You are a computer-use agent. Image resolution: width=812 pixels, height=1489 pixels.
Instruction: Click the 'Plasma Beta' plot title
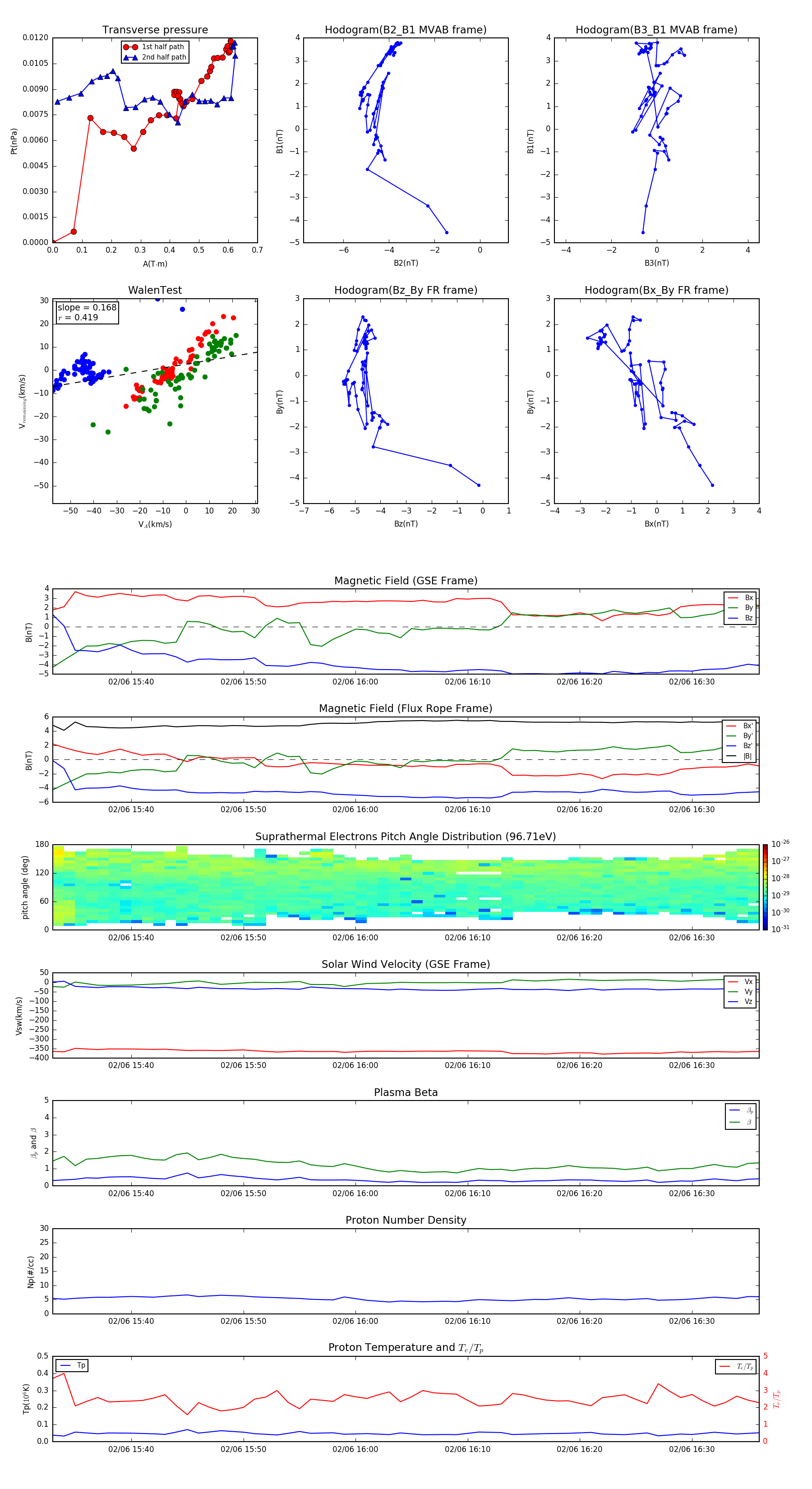[x=406, y=1092]
